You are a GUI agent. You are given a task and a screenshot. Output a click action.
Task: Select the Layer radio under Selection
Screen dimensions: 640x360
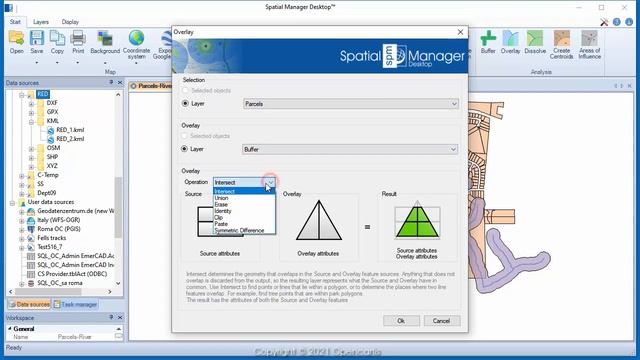(185, 104)
